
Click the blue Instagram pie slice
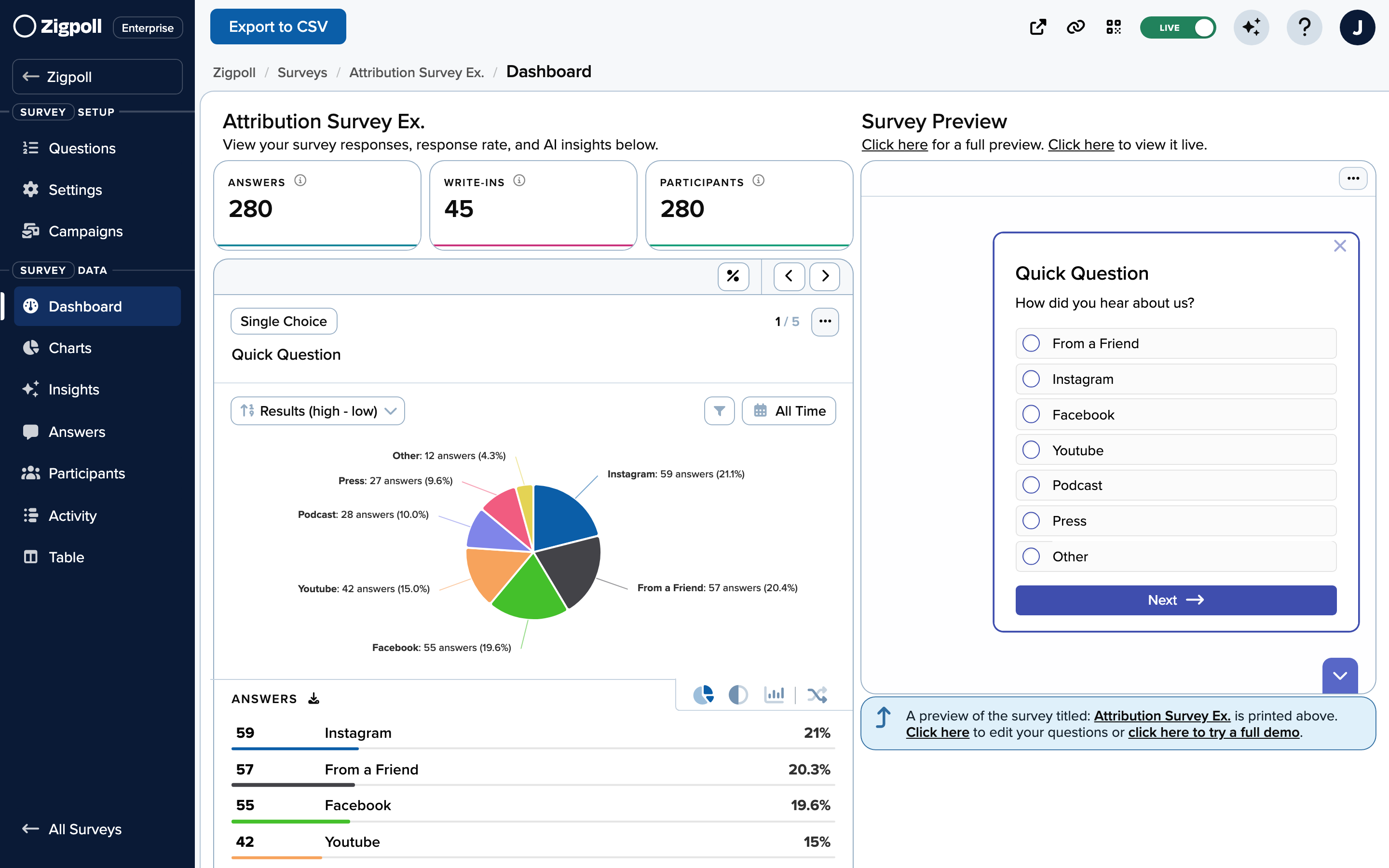(x=564, y=515)
